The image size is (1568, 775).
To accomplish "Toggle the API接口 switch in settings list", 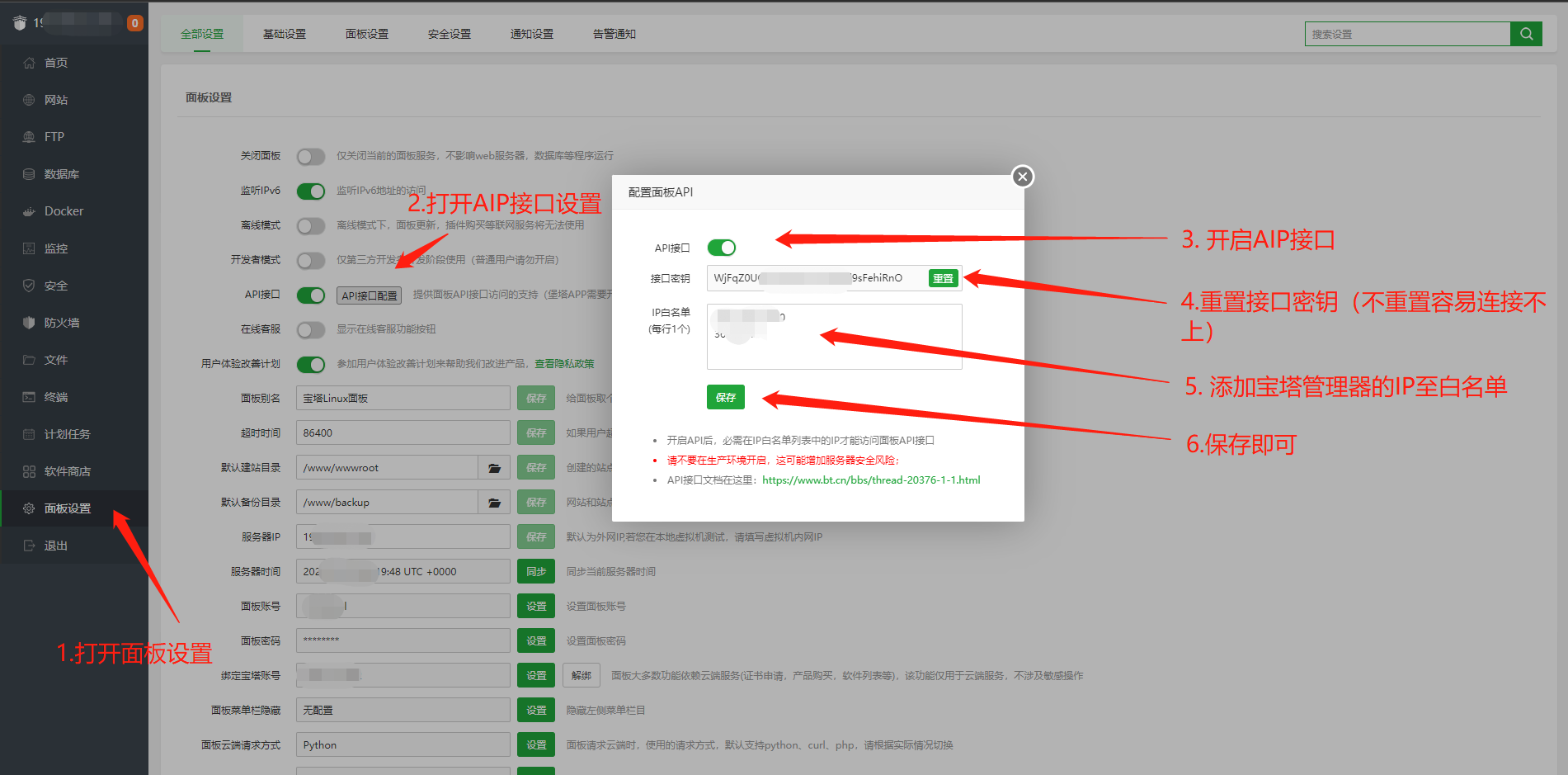I will coord(311,295).
